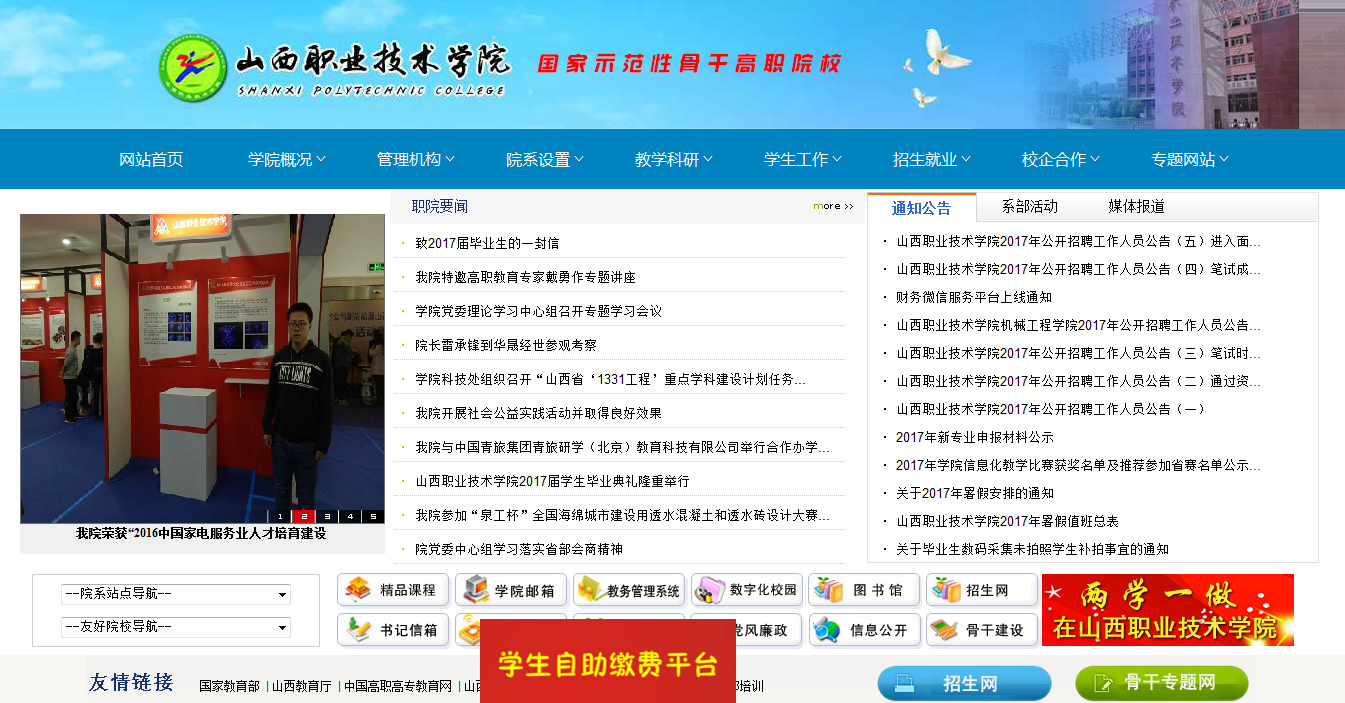Open 学院邮箱 mail icon button

pyautogui.click(x=510, y=590)
